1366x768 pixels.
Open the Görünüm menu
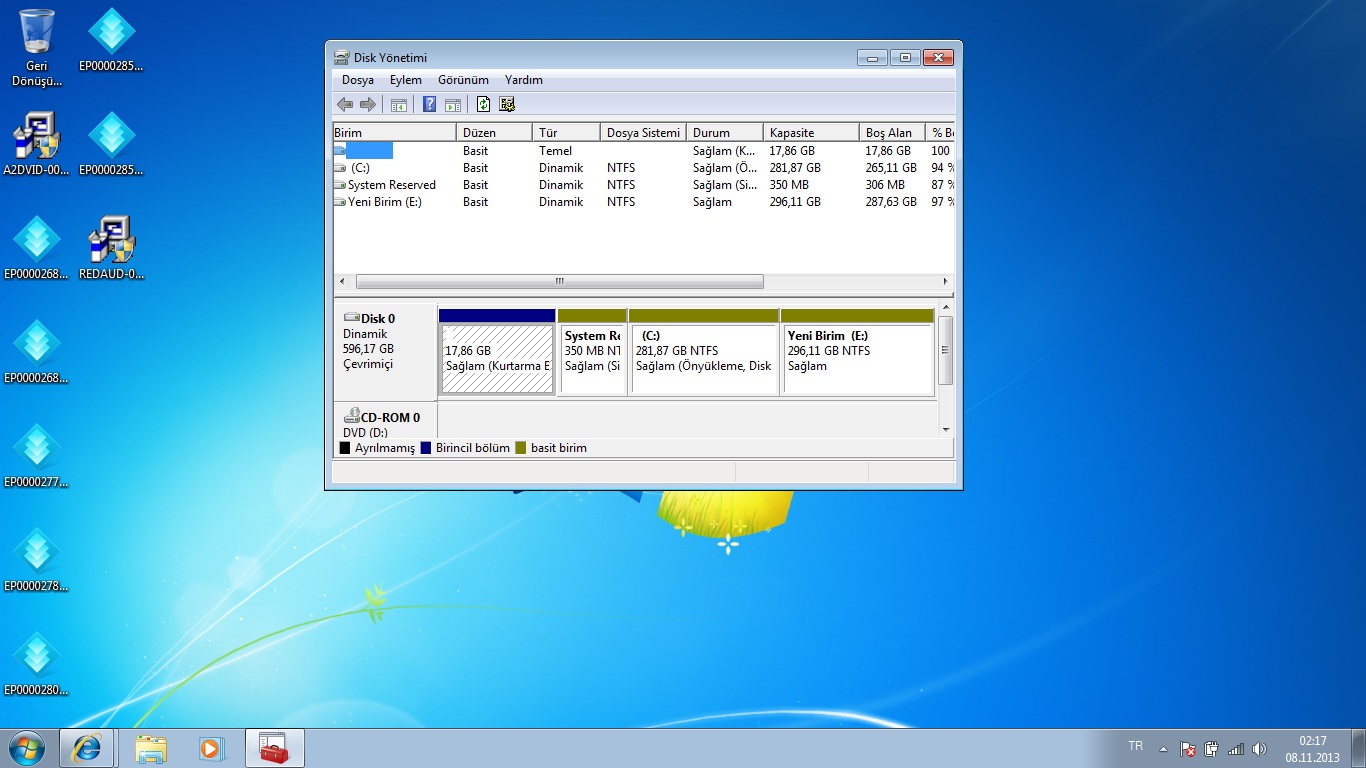(x=464, y=80)
